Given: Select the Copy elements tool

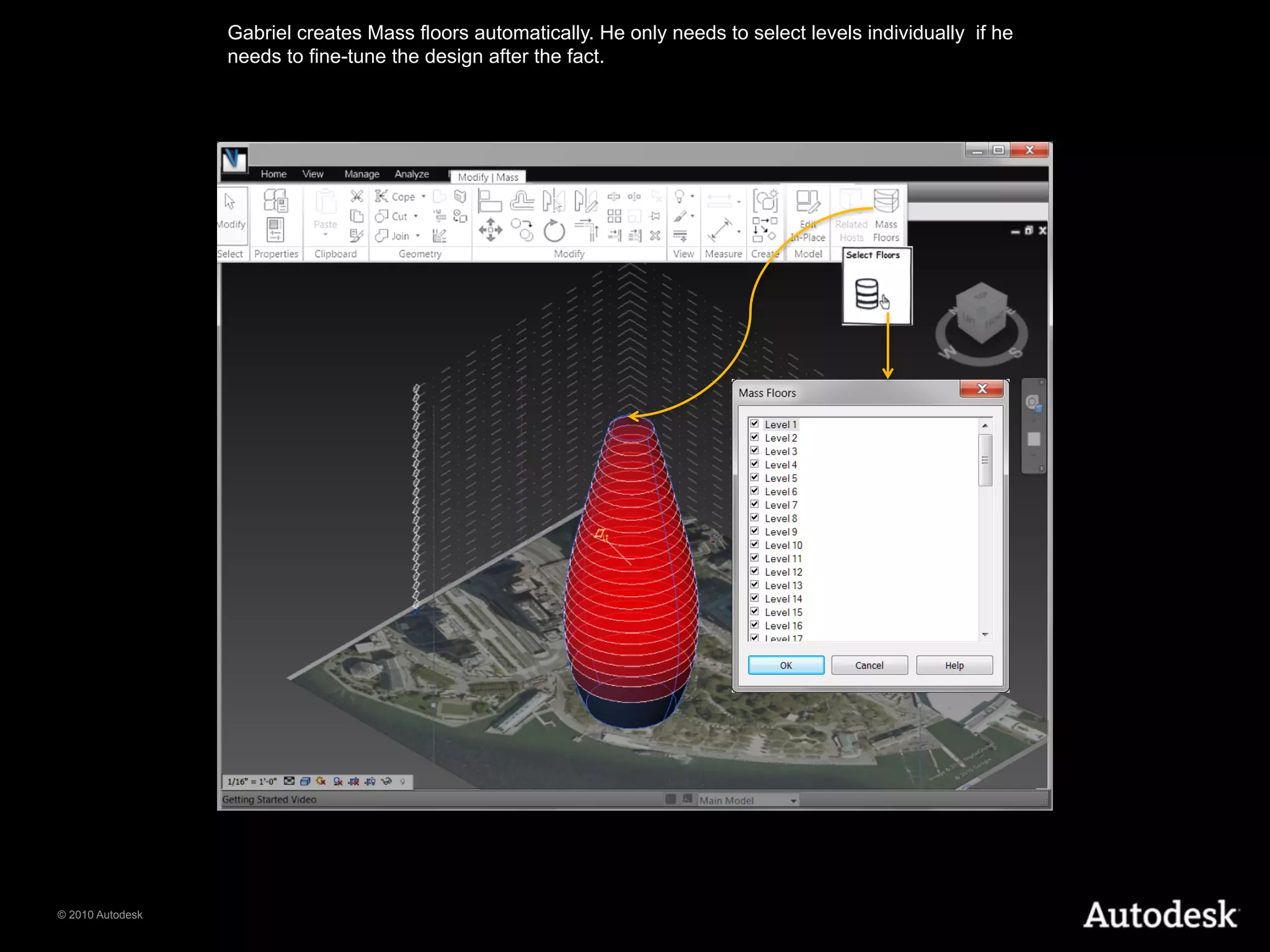Looking at the screenshot, I should 522,230.
